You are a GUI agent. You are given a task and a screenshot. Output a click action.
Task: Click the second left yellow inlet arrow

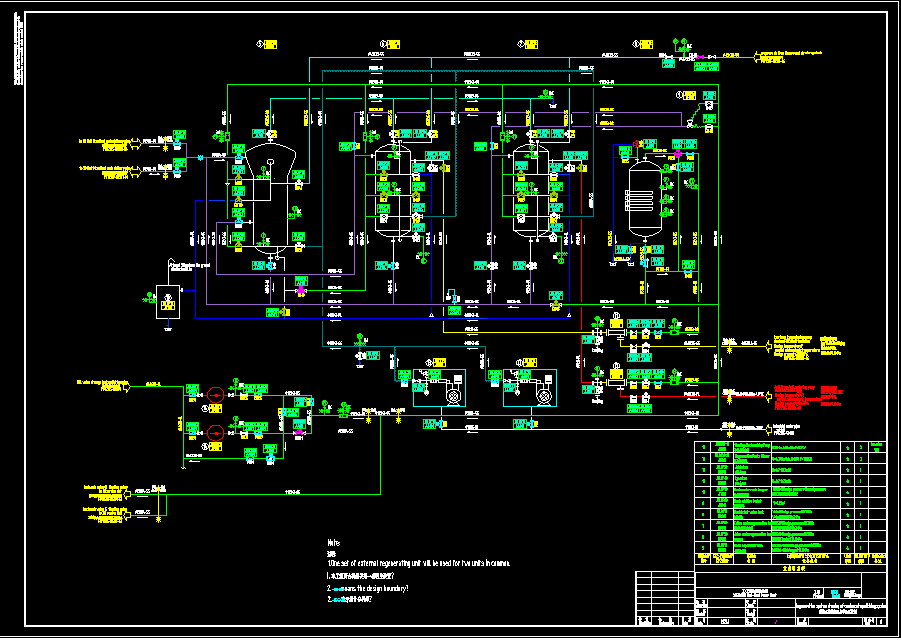pyautogui.click(x=136, y=170)
